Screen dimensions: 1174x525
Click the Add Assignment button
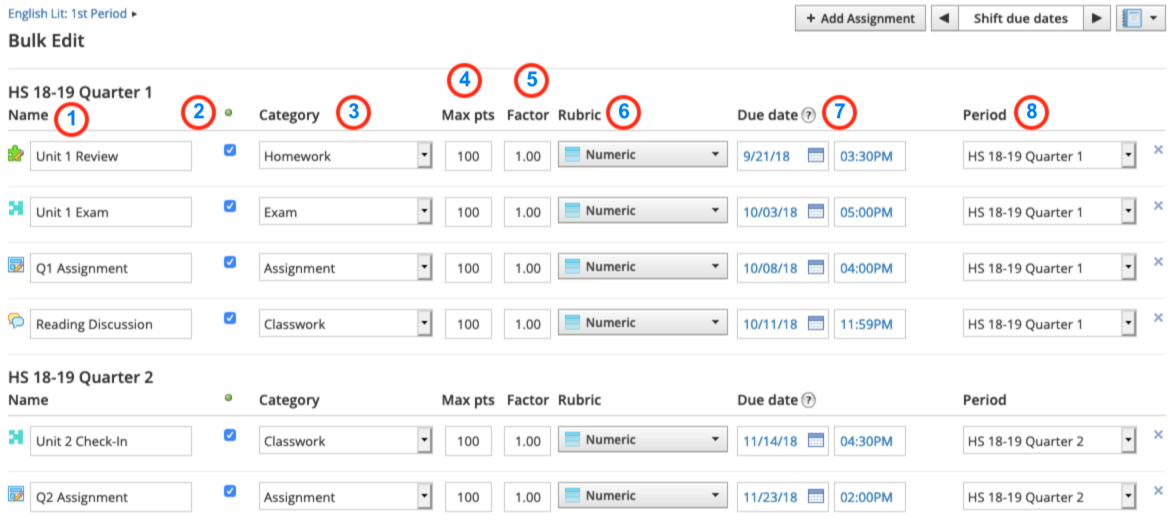(860, 18)
